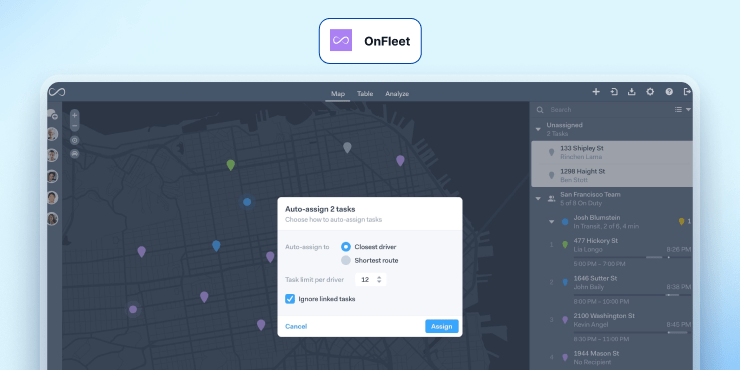Click the download export icon

click(631, 92)
